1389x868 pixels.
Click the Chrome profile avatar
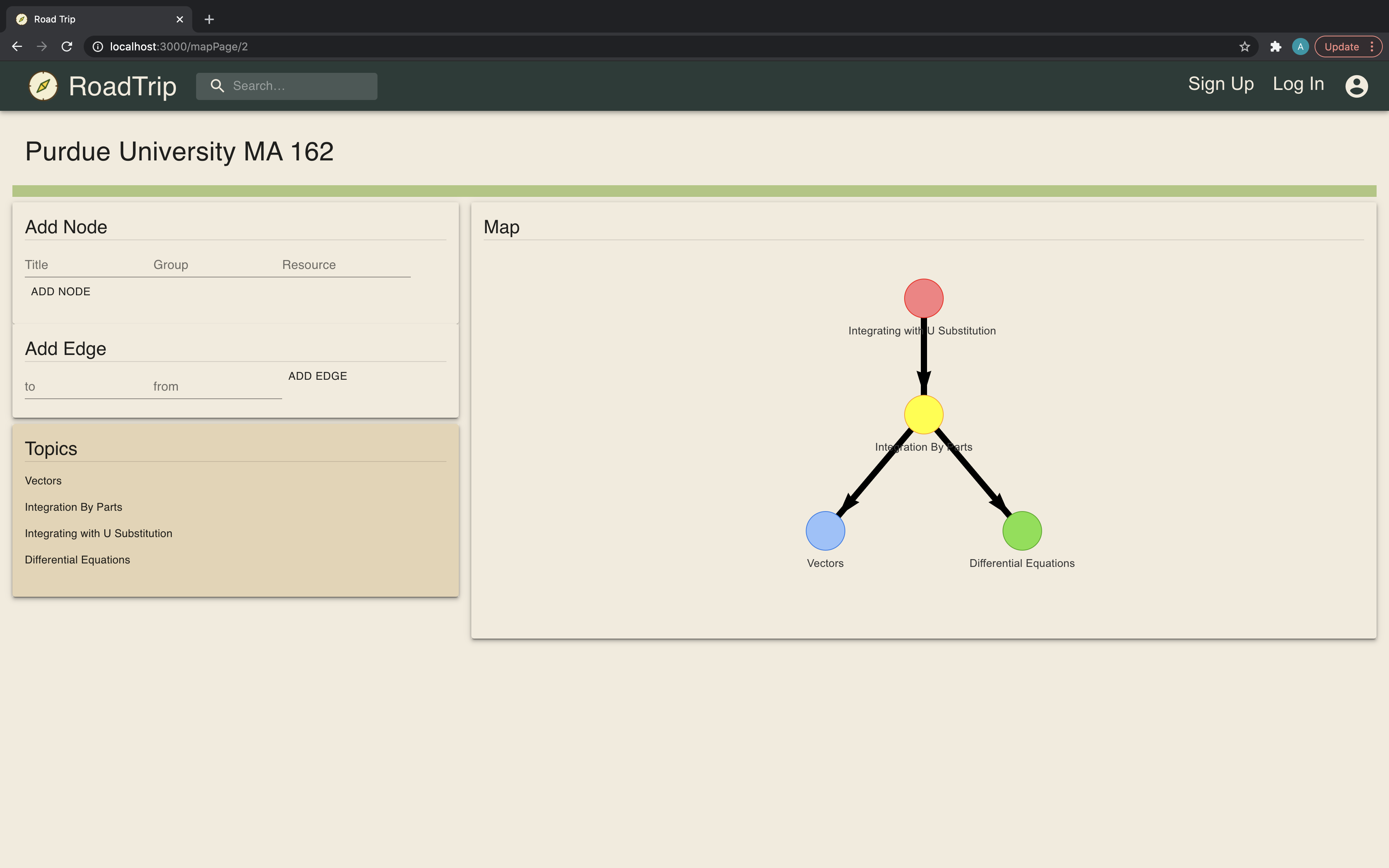pyautogui.click(x=1300, y=46)
